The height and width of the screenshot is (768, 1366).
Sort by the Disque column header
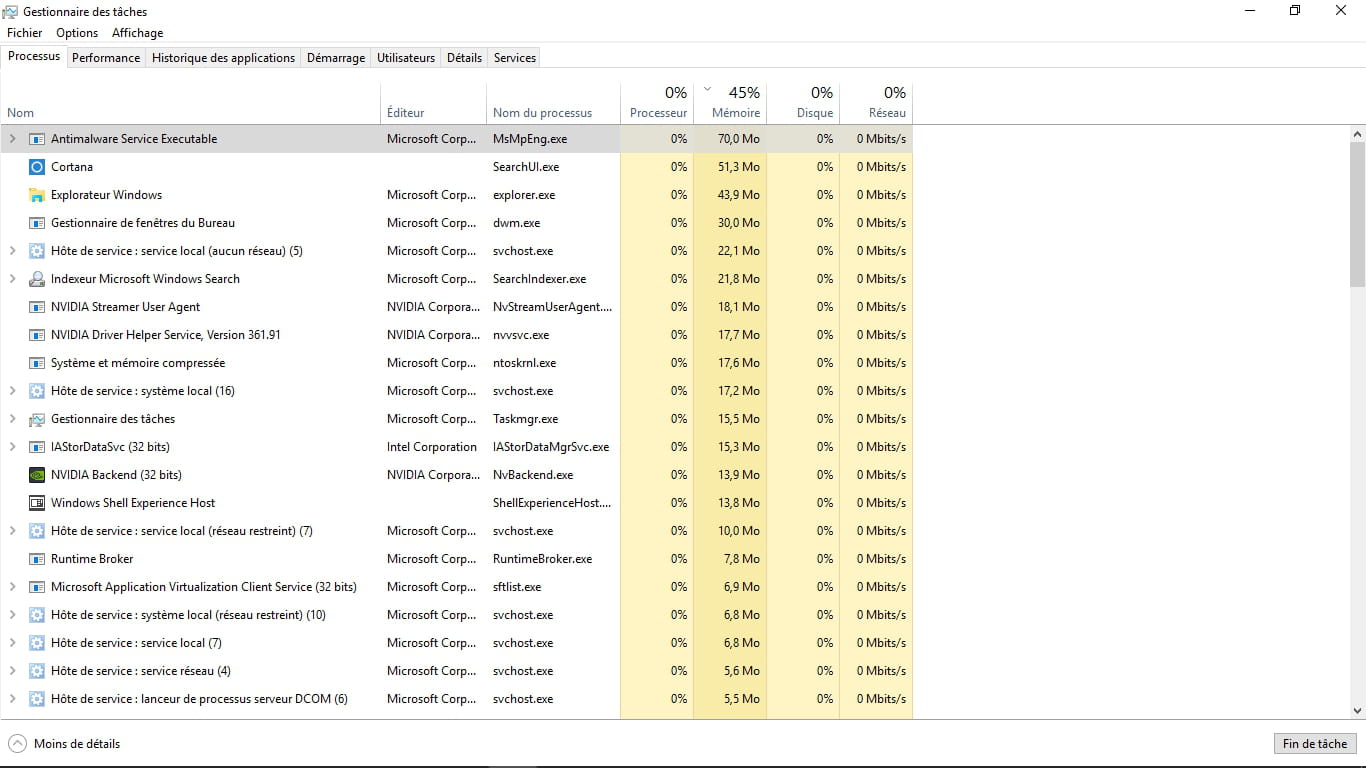coord(803,103)
